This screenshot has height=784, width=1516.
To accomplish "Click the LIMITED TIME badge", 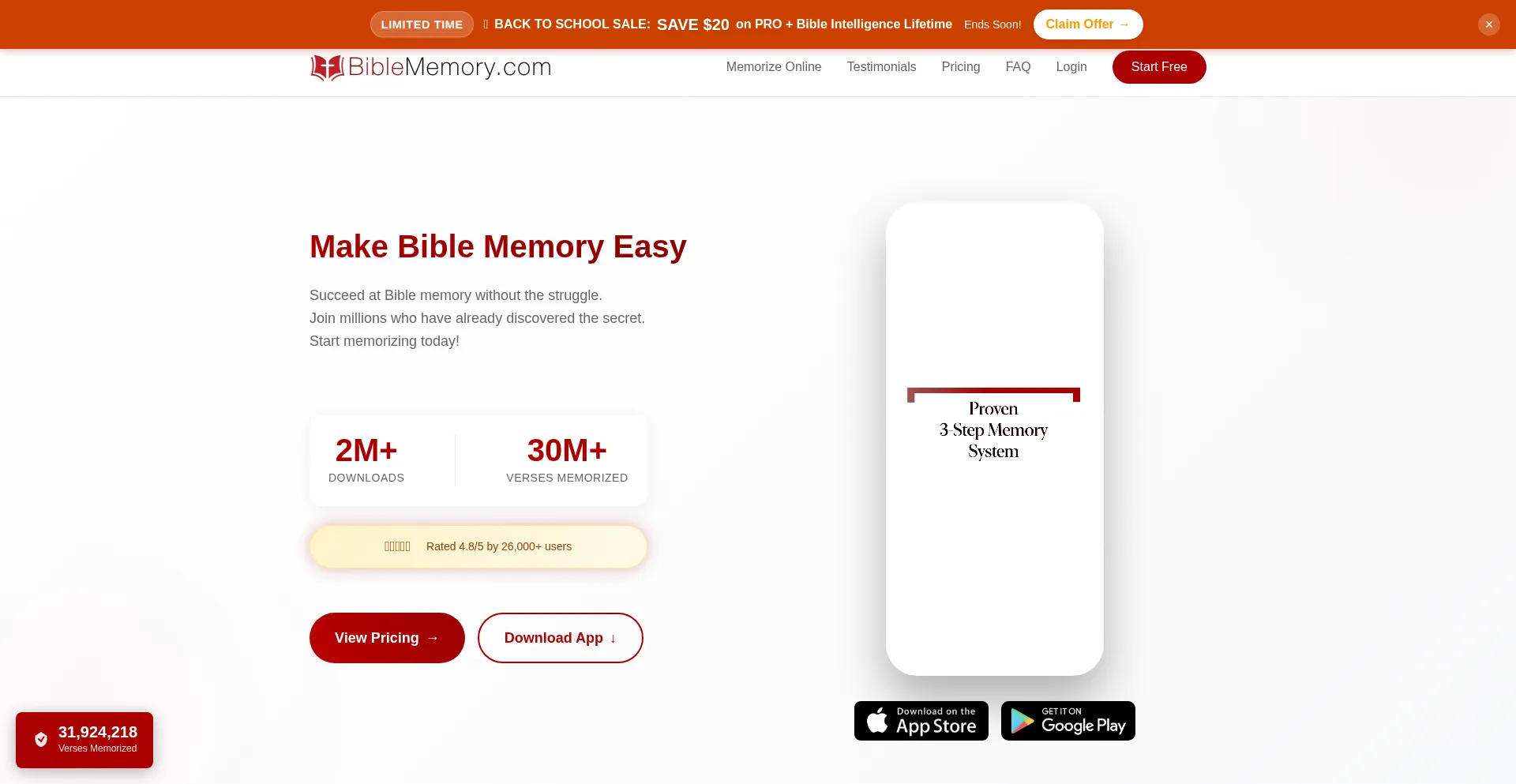I will pyautogui.click(x=422, y=24).
